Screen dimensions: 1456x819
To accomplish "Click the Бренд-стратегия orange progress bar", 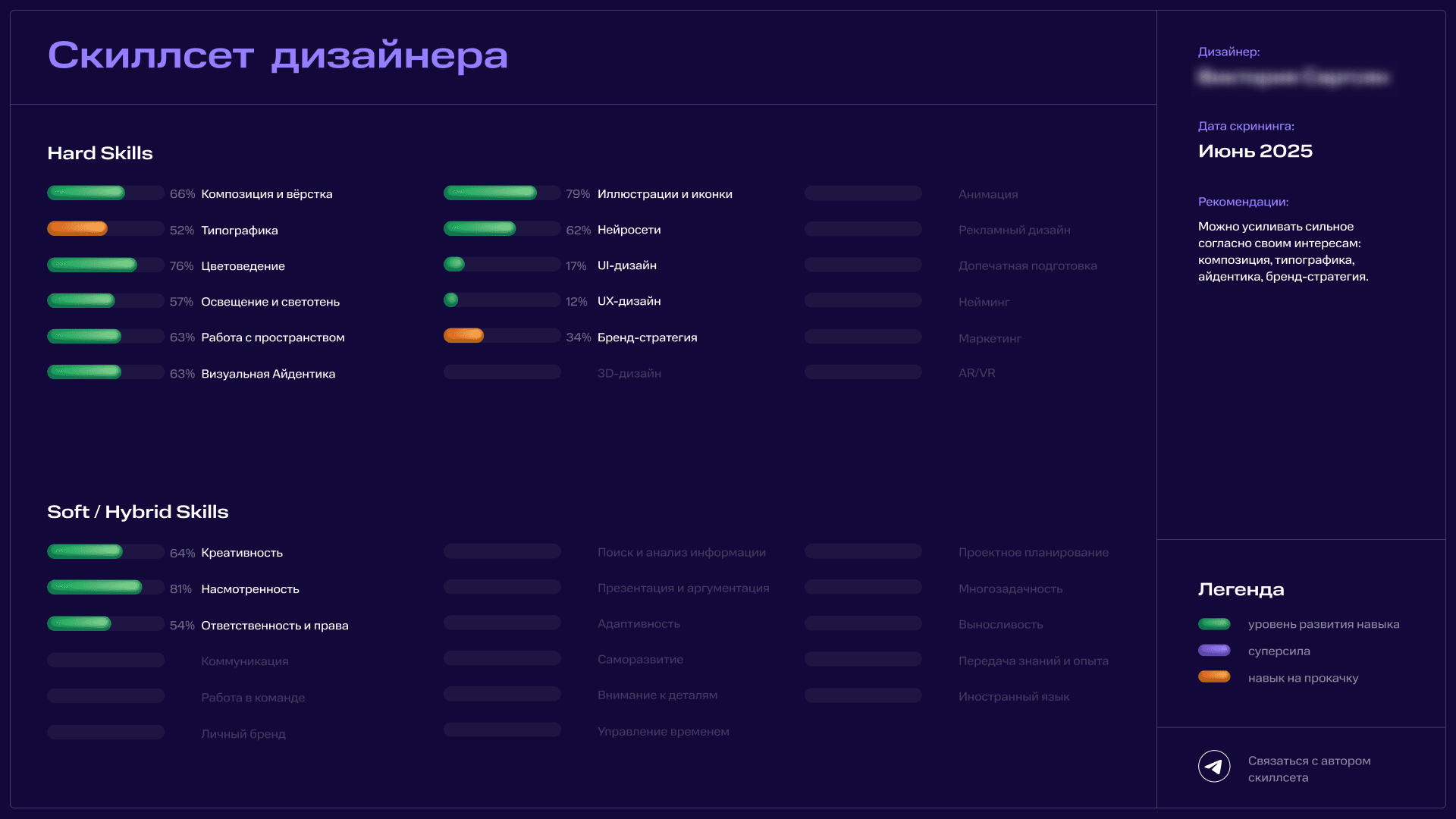I will point(463,336).
